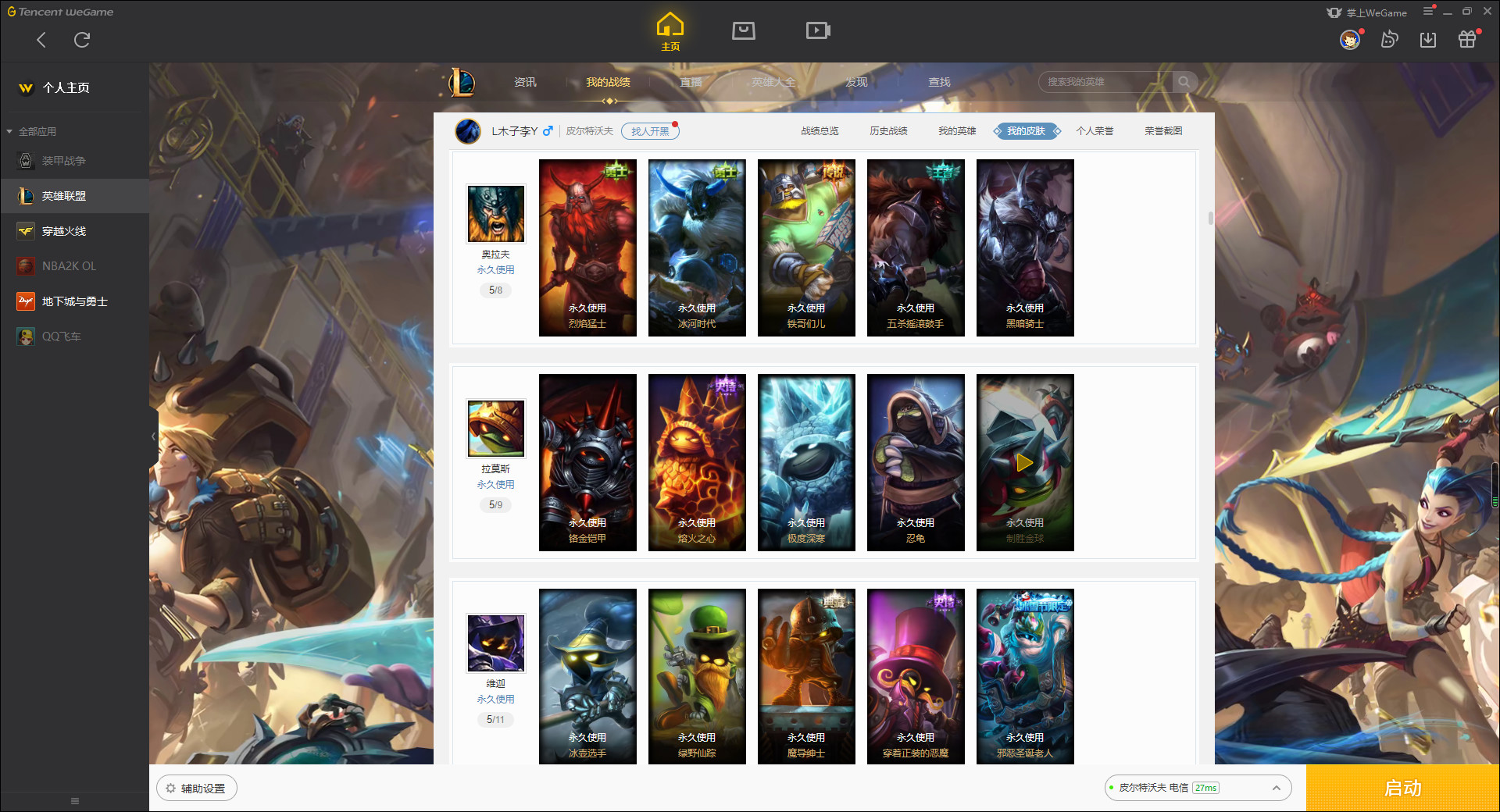Collapse the 全部应用 section

[x=31, y=131]
